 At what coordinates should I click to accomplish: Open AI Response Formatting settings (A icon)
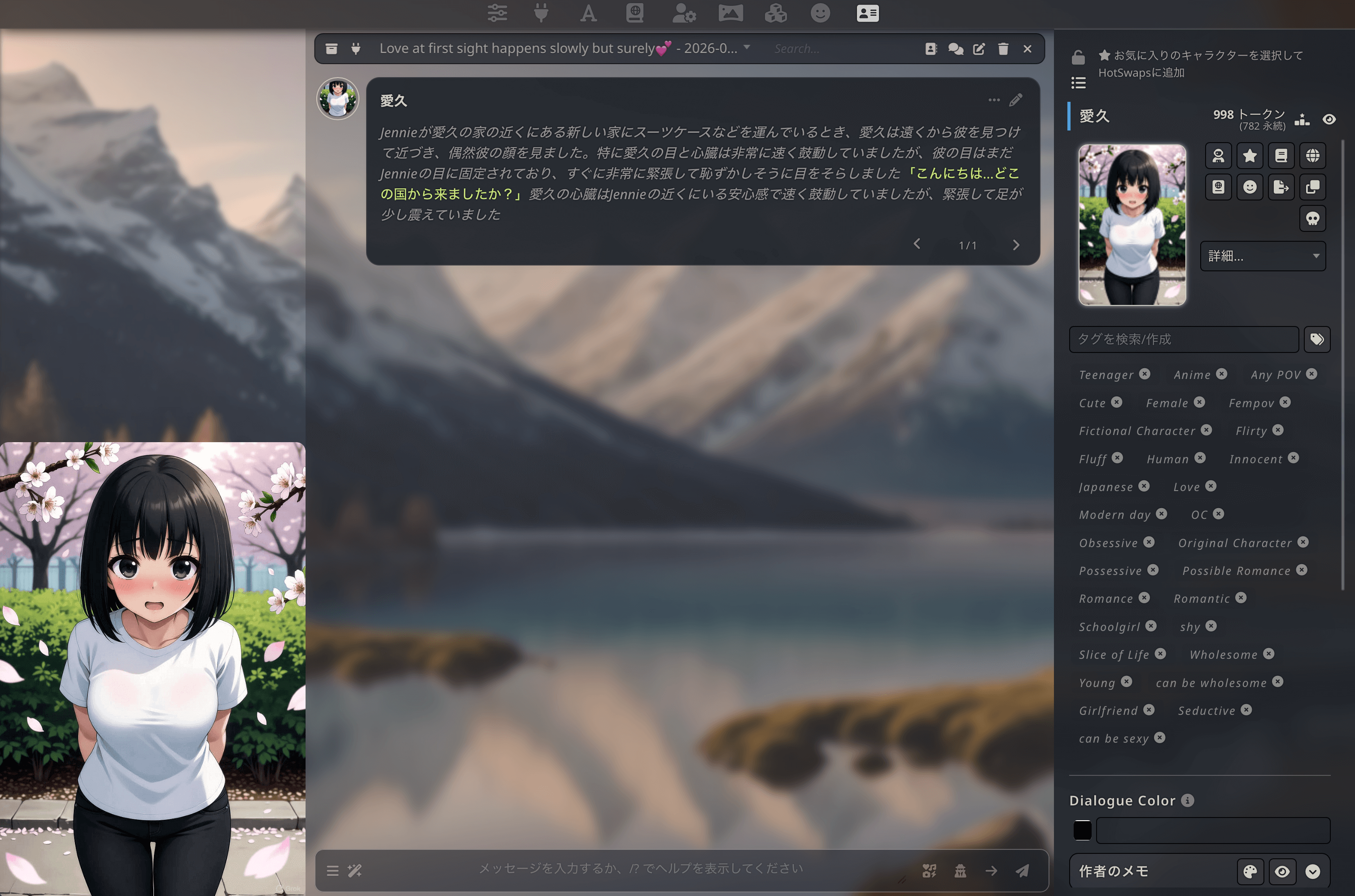(588, 13)
